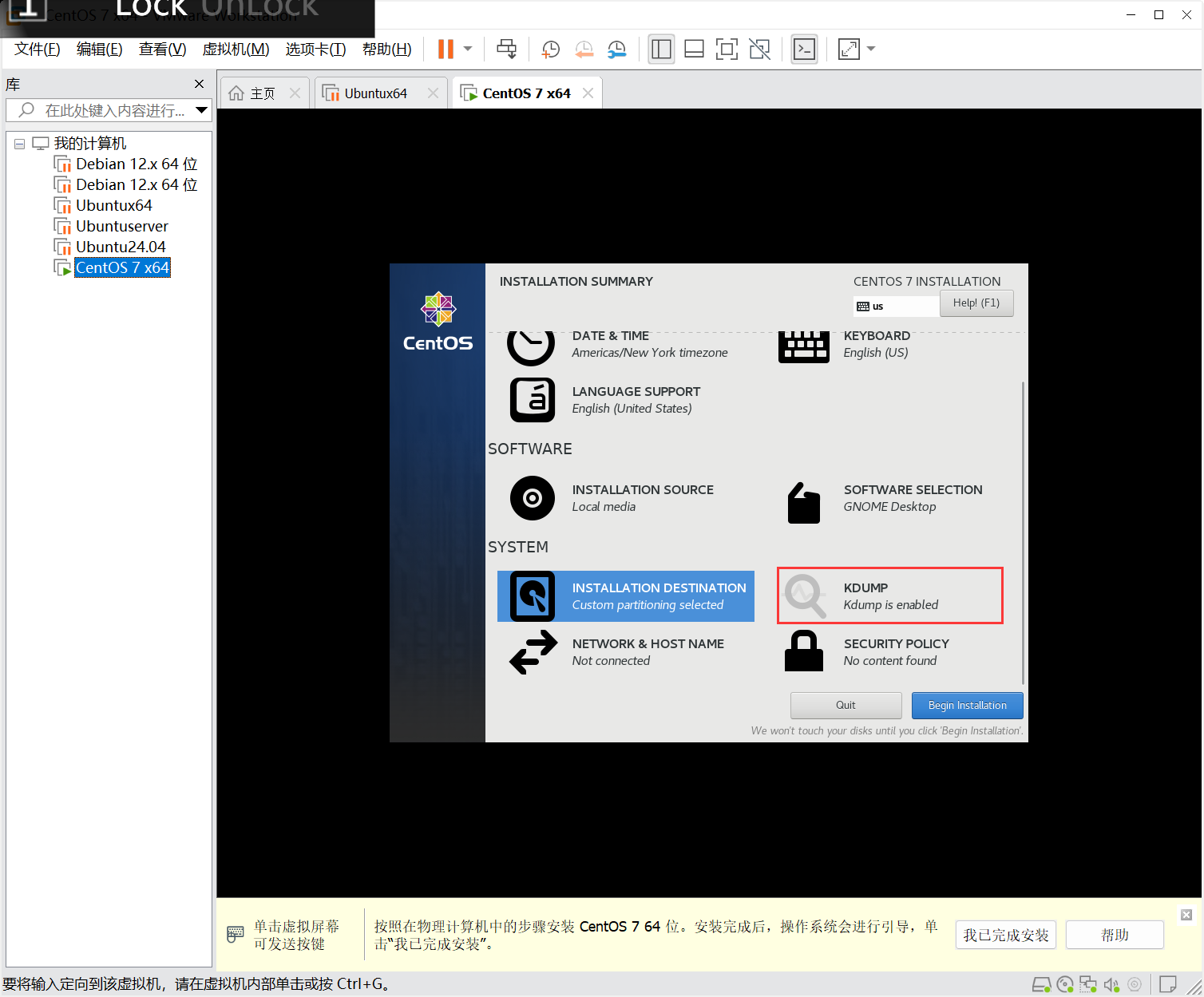Click Begin Installation button
This screenshot has width=1204, height=997.
point(968,706)
